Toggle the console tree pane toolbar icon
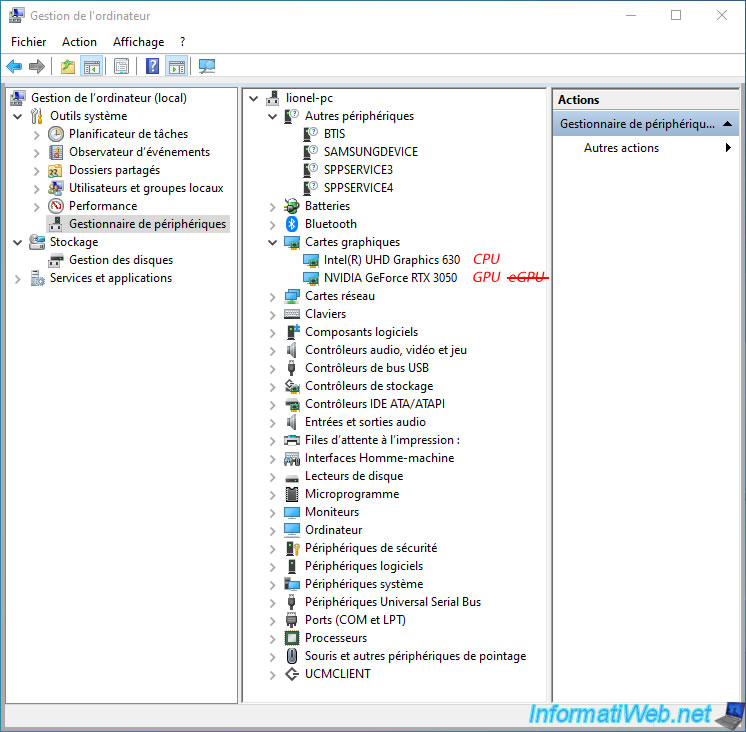The width and height of the screenshot is (746, 732). point(92,67)
